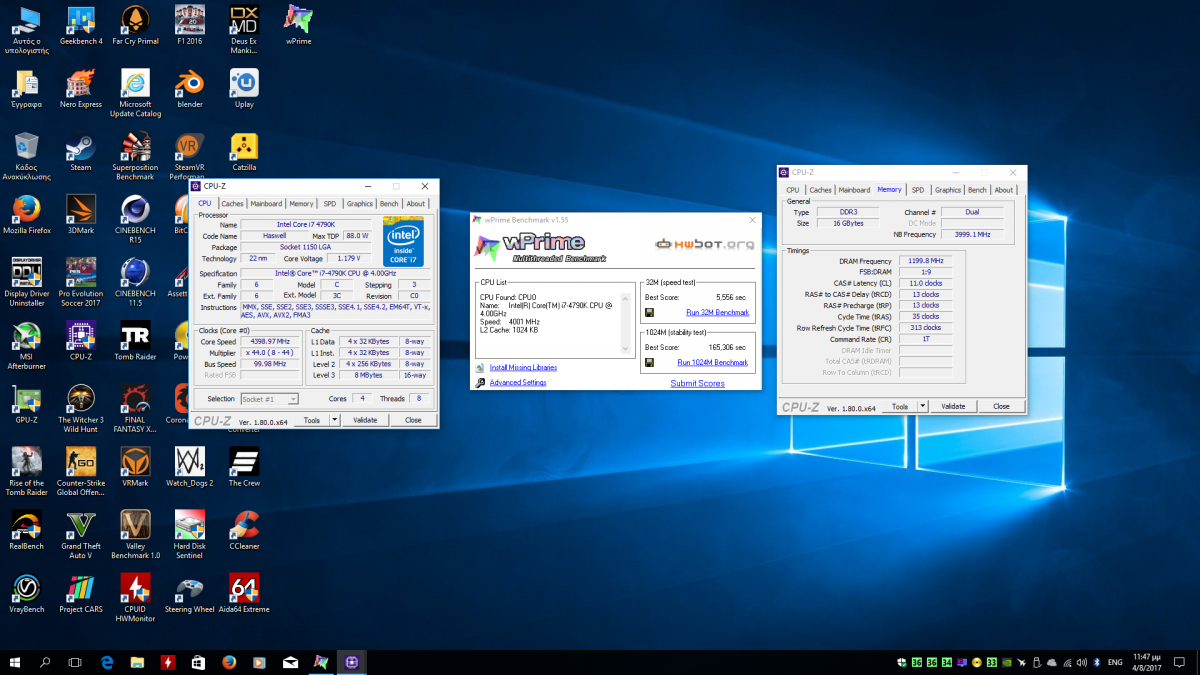Select the wPrime desktop icon
1200x675 pixels.
298,26
